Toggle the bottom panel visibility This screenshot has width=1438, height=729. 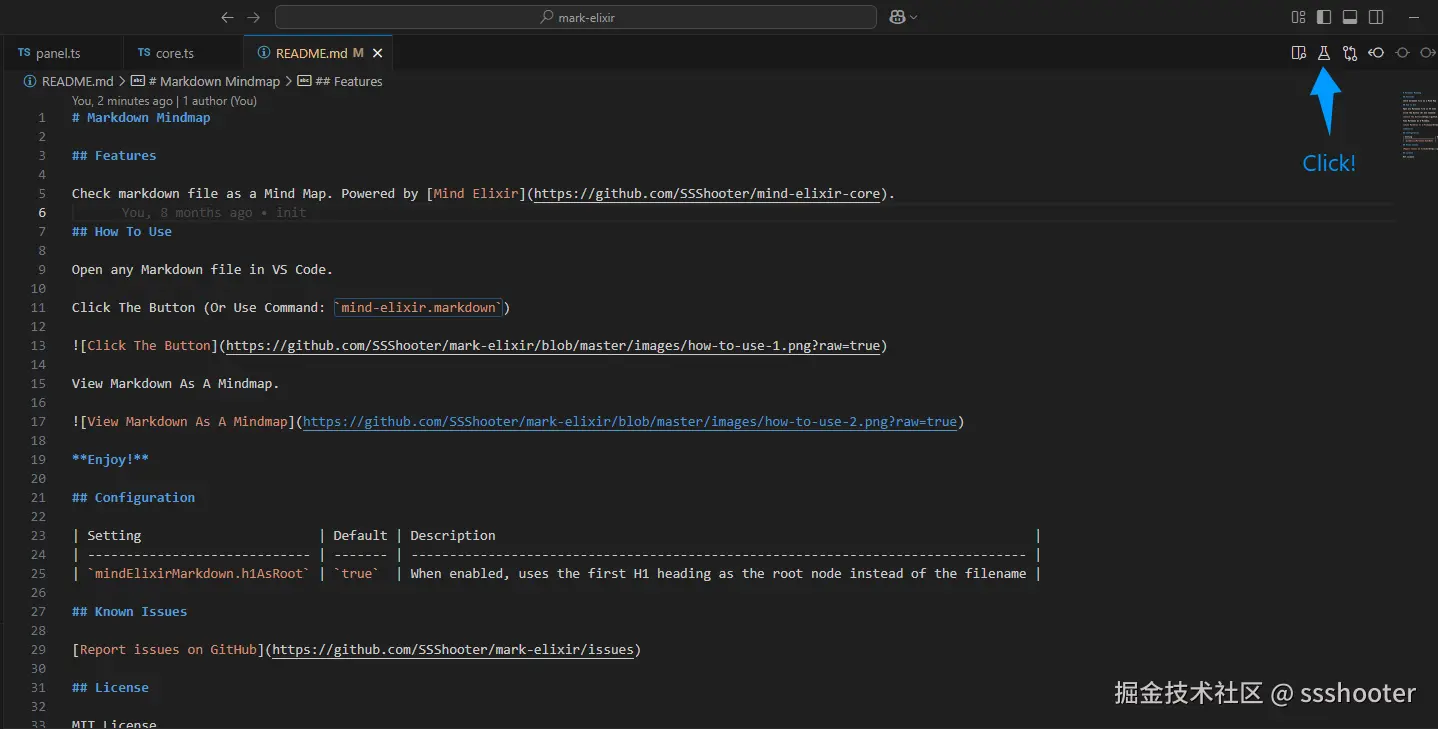tap(1350, 17)
